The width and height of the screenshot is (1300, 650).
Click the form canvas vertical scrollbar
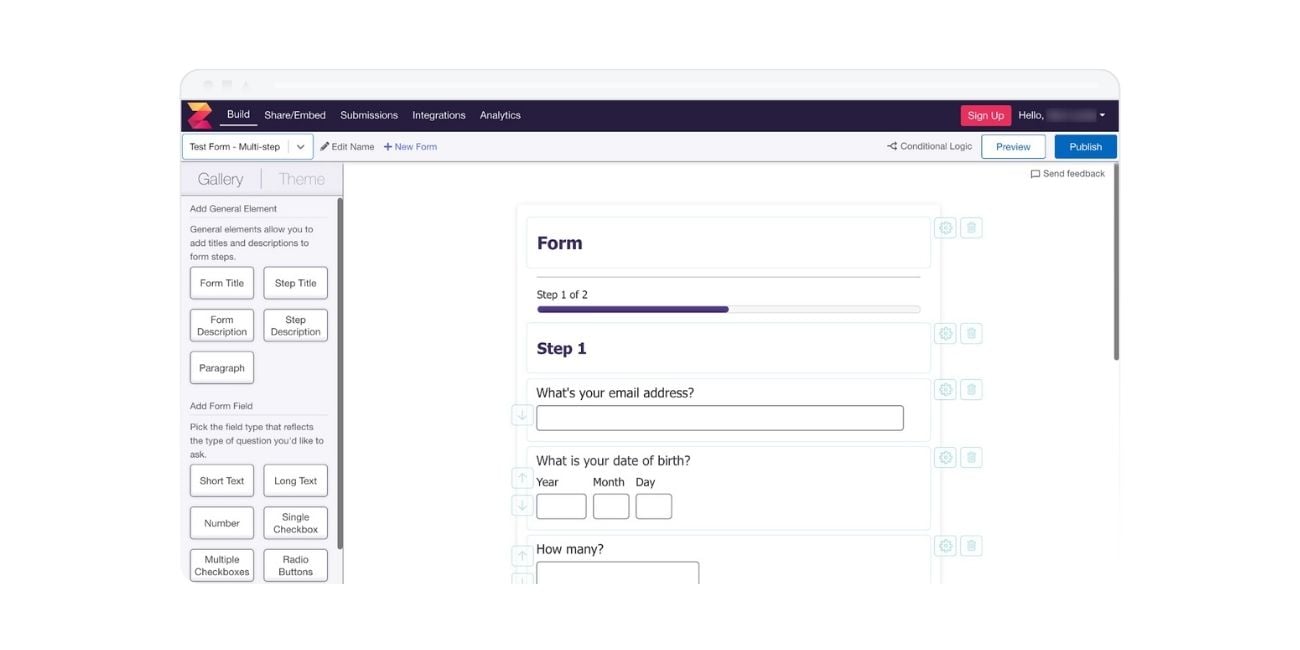tap(1116, 262)
